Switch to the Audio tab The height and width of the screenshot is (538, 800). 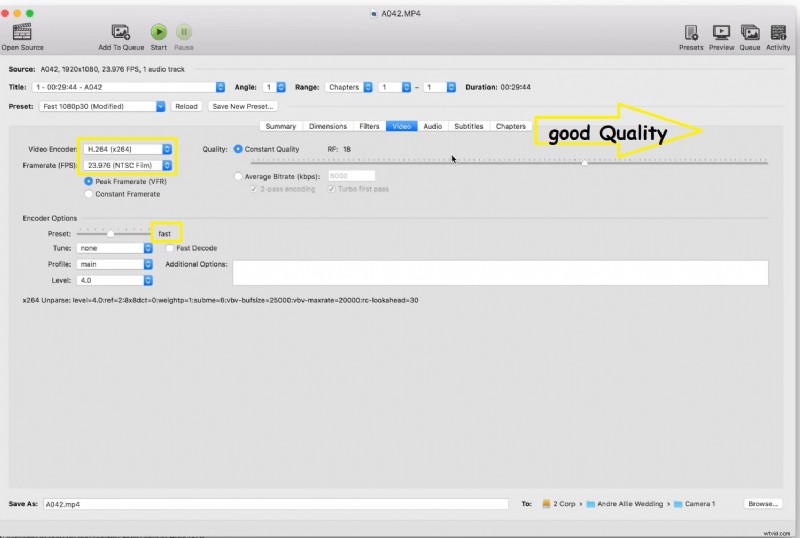432,126
